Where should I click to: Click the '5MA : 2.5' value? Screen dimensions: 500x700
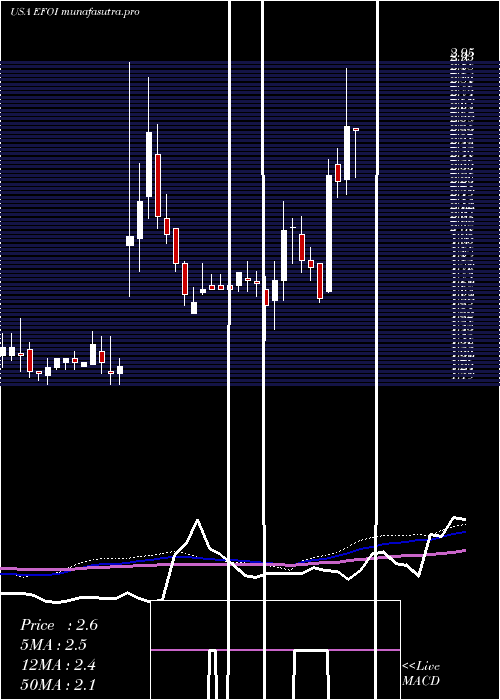pos(53,645)
